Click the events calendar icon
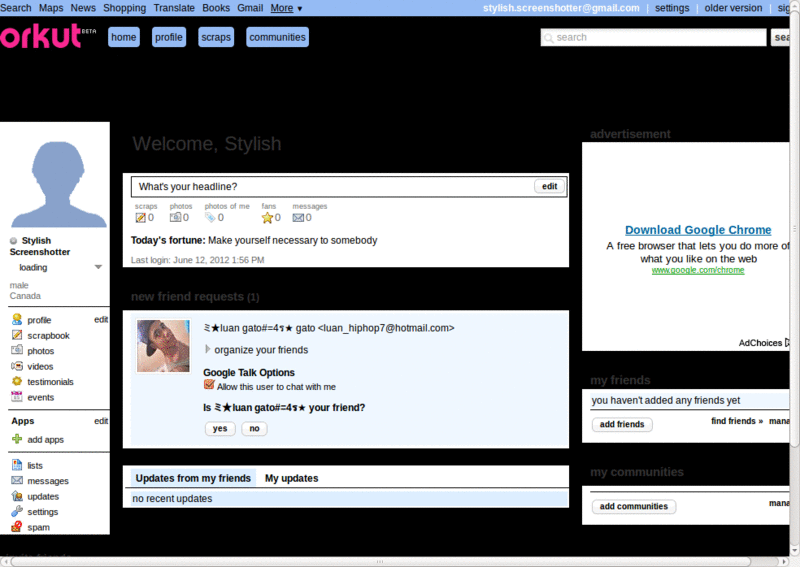The width and height of the screenshot is (800, 567). pos(17,397)
